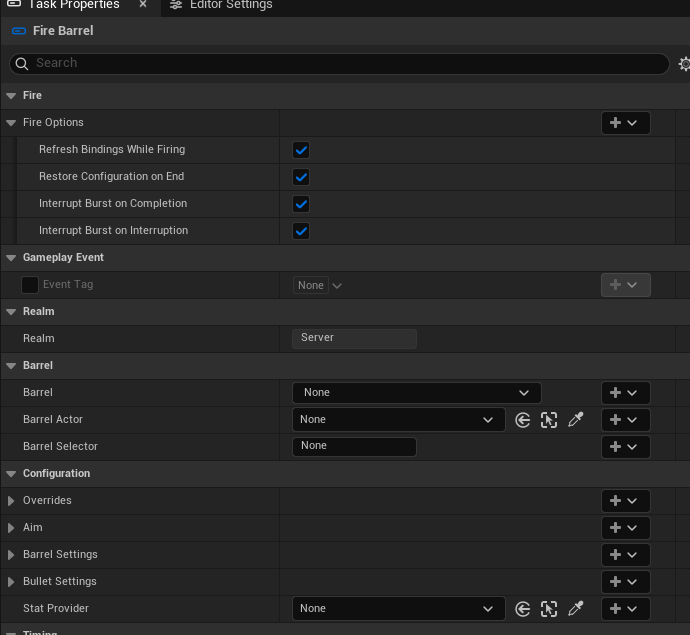Use selected asset for Barrel Actor
Viewport: 690px width, 635px height.
point(522,420)
